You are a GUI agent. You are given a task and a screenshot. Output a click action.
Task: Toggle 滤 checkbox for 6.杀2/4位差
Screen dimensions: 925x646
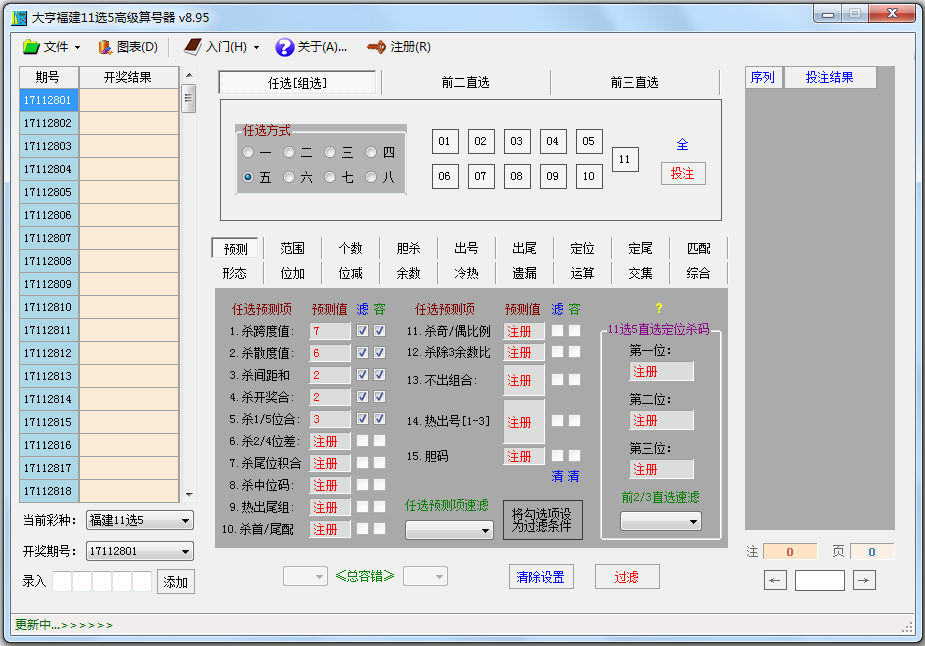(x=363, y=441)
